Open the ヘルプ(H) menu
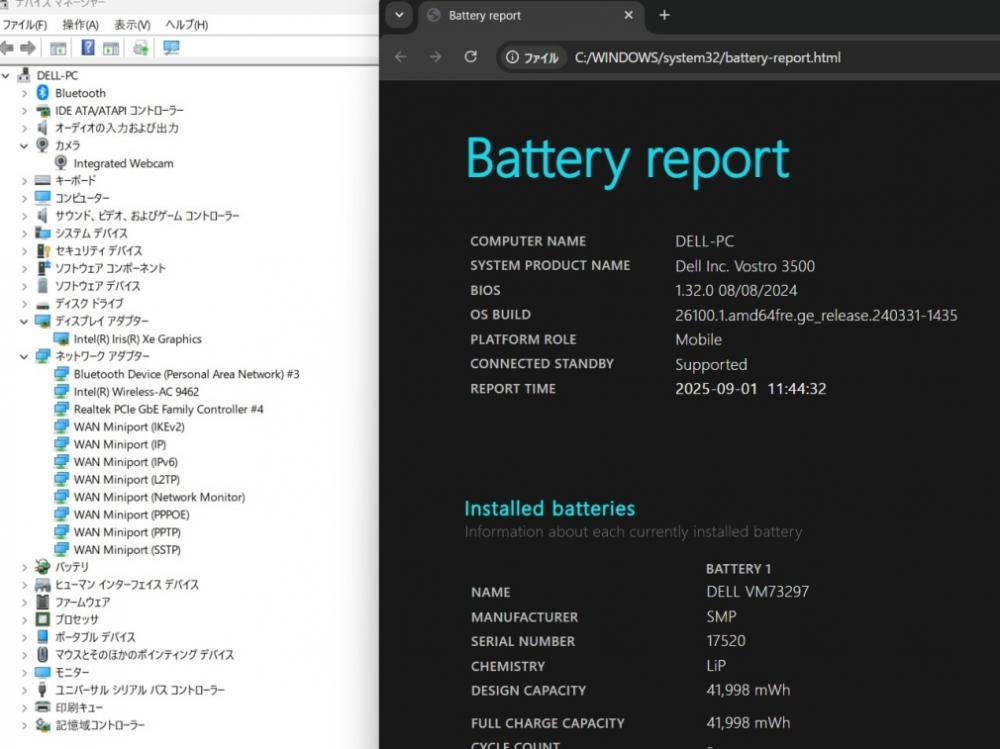 coord(186,25)
